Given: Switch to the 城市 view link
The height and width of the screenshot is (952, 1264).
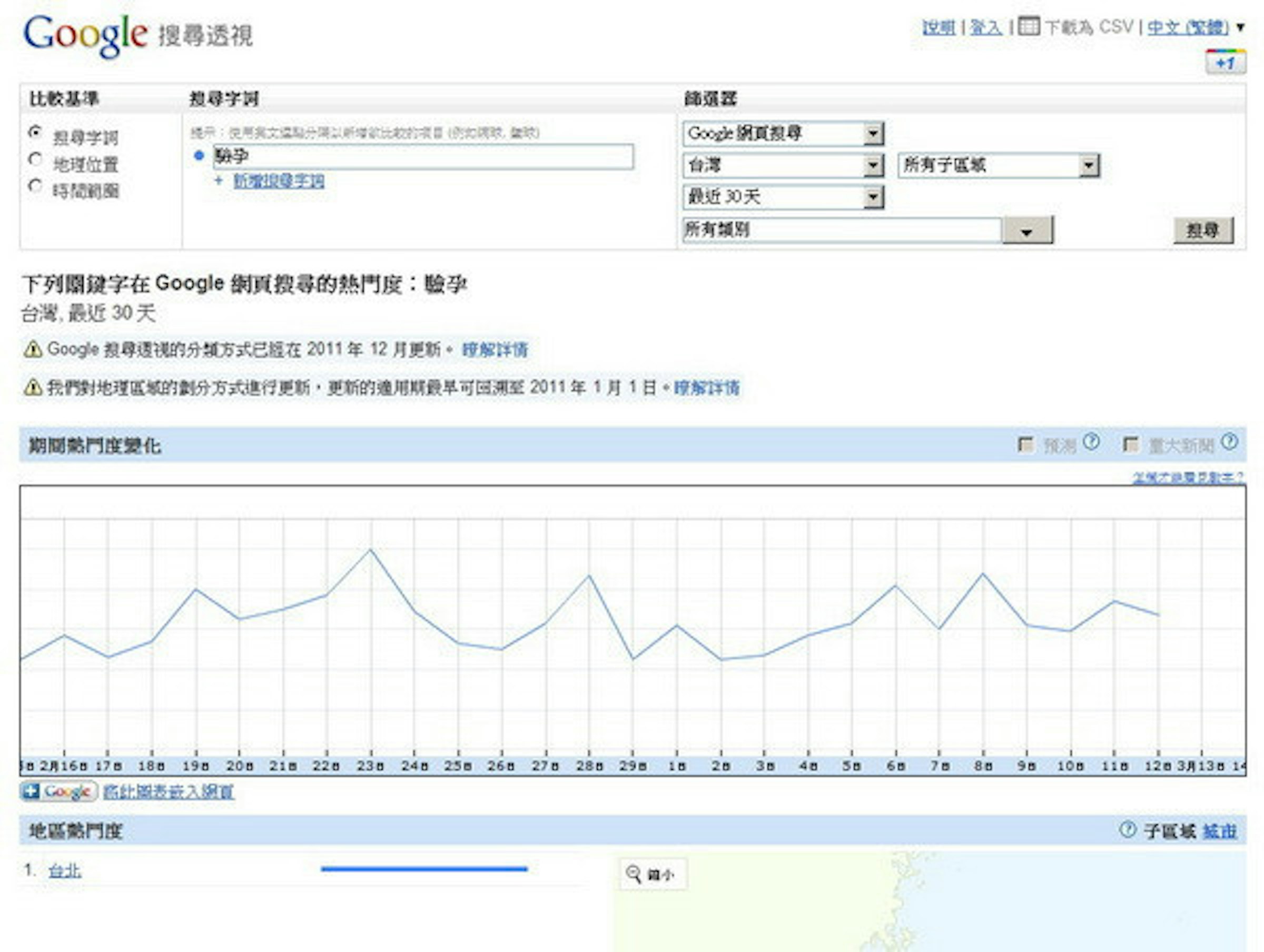Looking at the screenshot, I should (1220, 831).
